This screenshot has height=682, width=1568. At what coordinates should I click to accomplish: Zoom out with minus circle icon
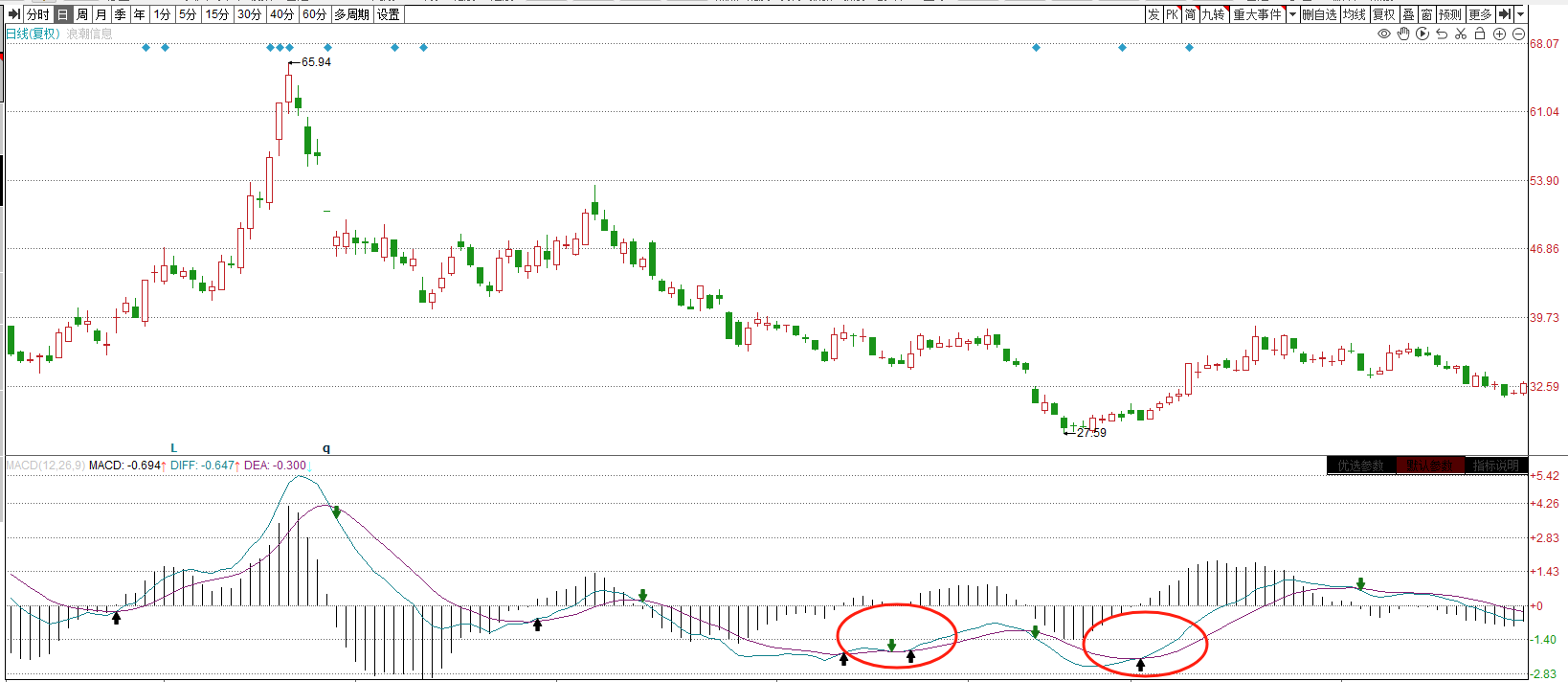point(1518,34)
